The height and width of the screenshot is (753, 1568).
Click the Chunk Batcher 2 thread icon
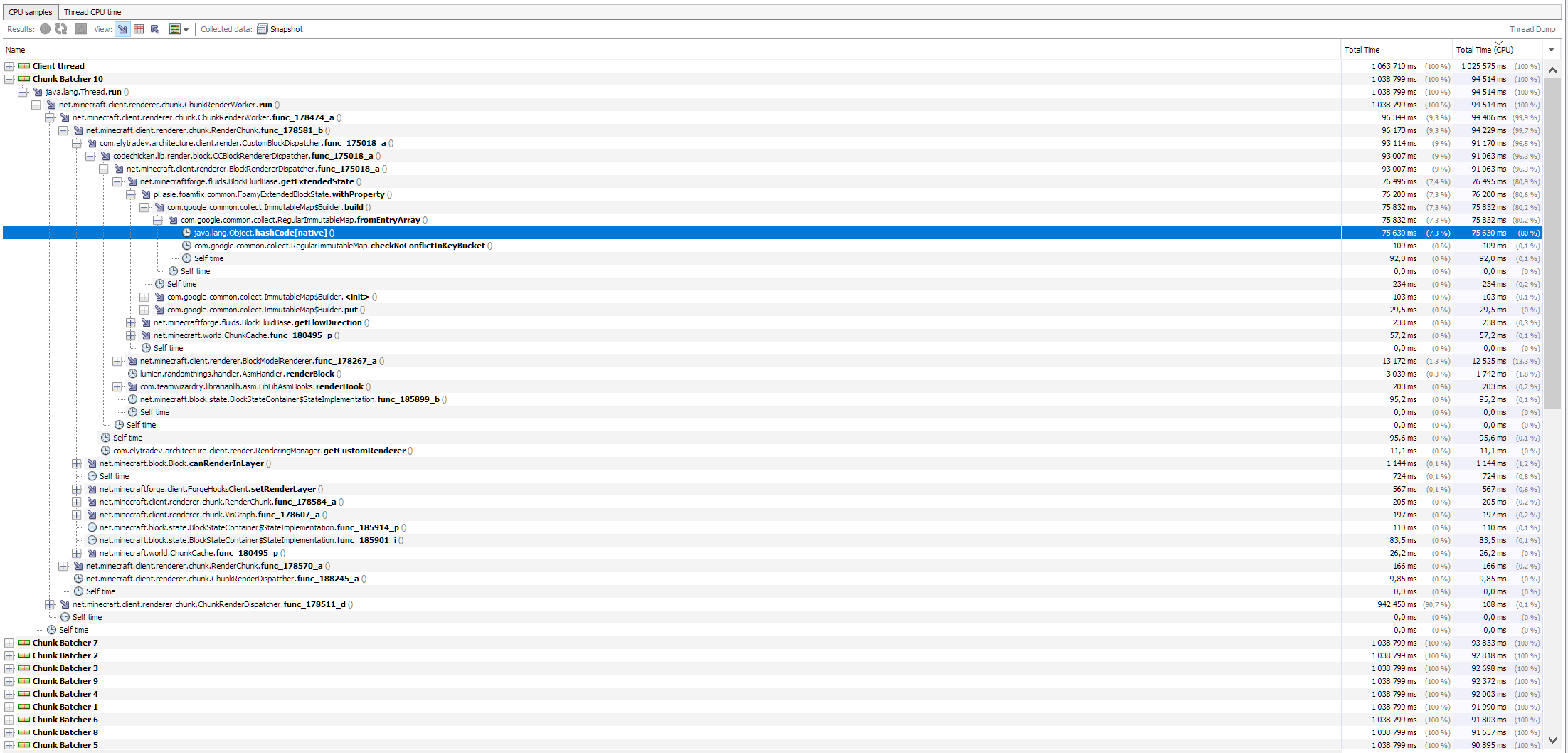[x=24, y=655]
